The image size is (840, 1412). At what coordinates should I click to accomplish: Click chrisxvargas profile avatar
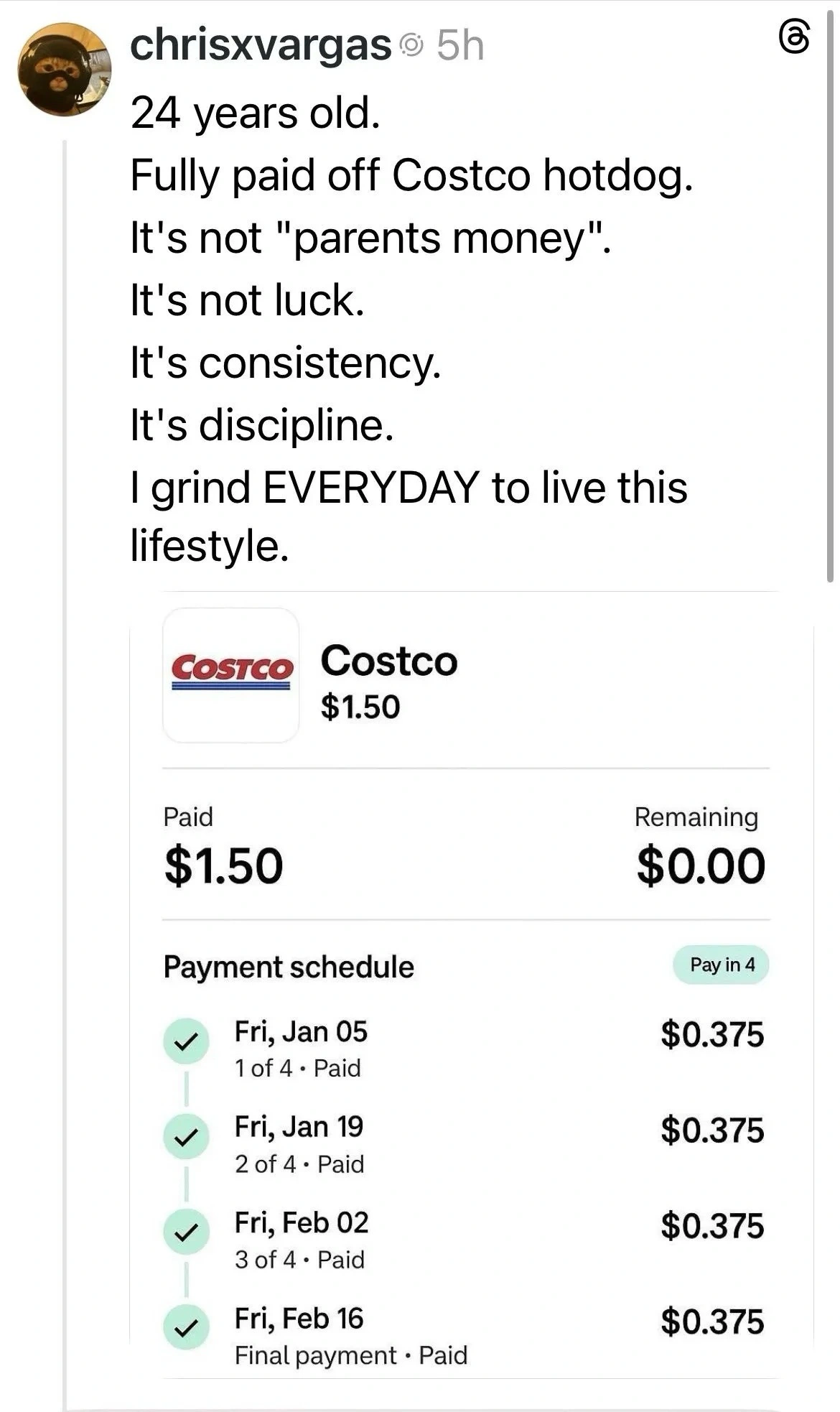[x=64, y=69]
